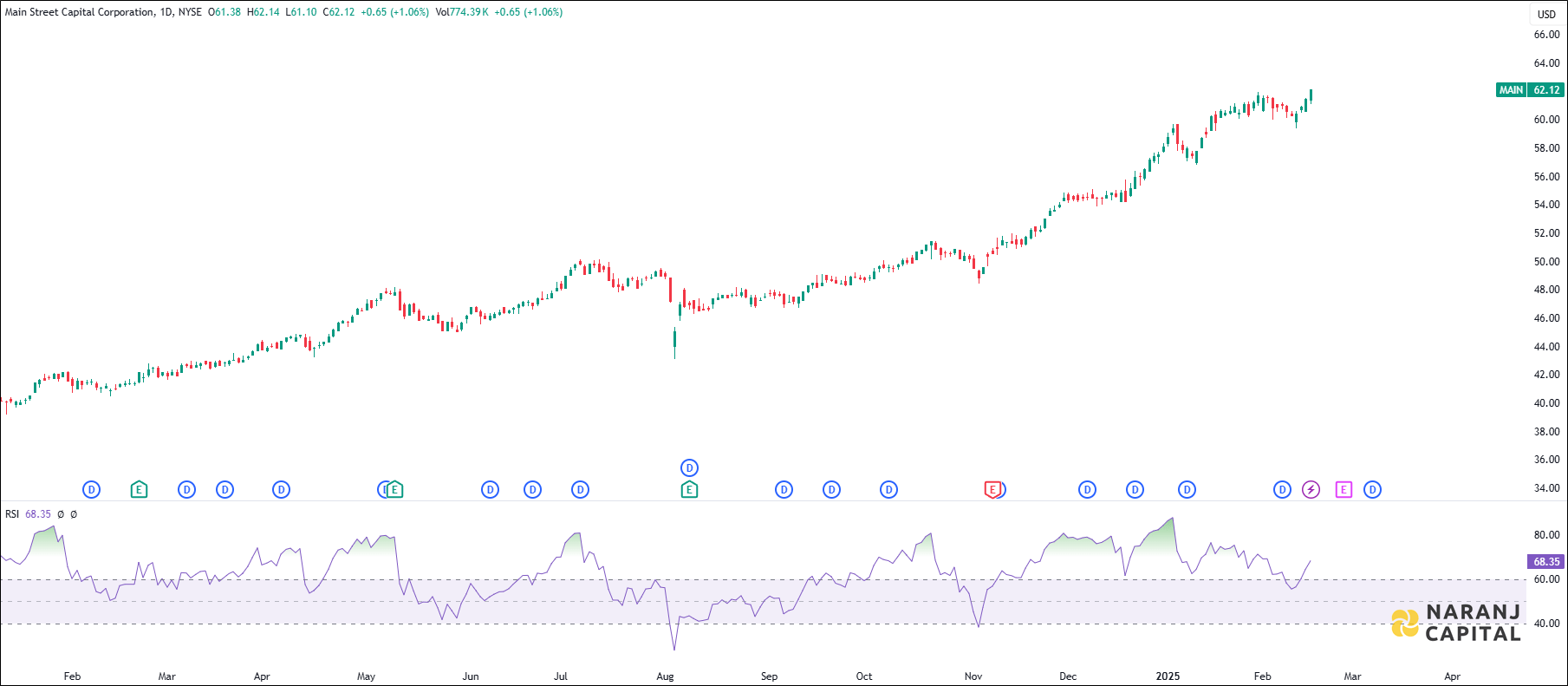Click the May label on time axis

(366, 676)
